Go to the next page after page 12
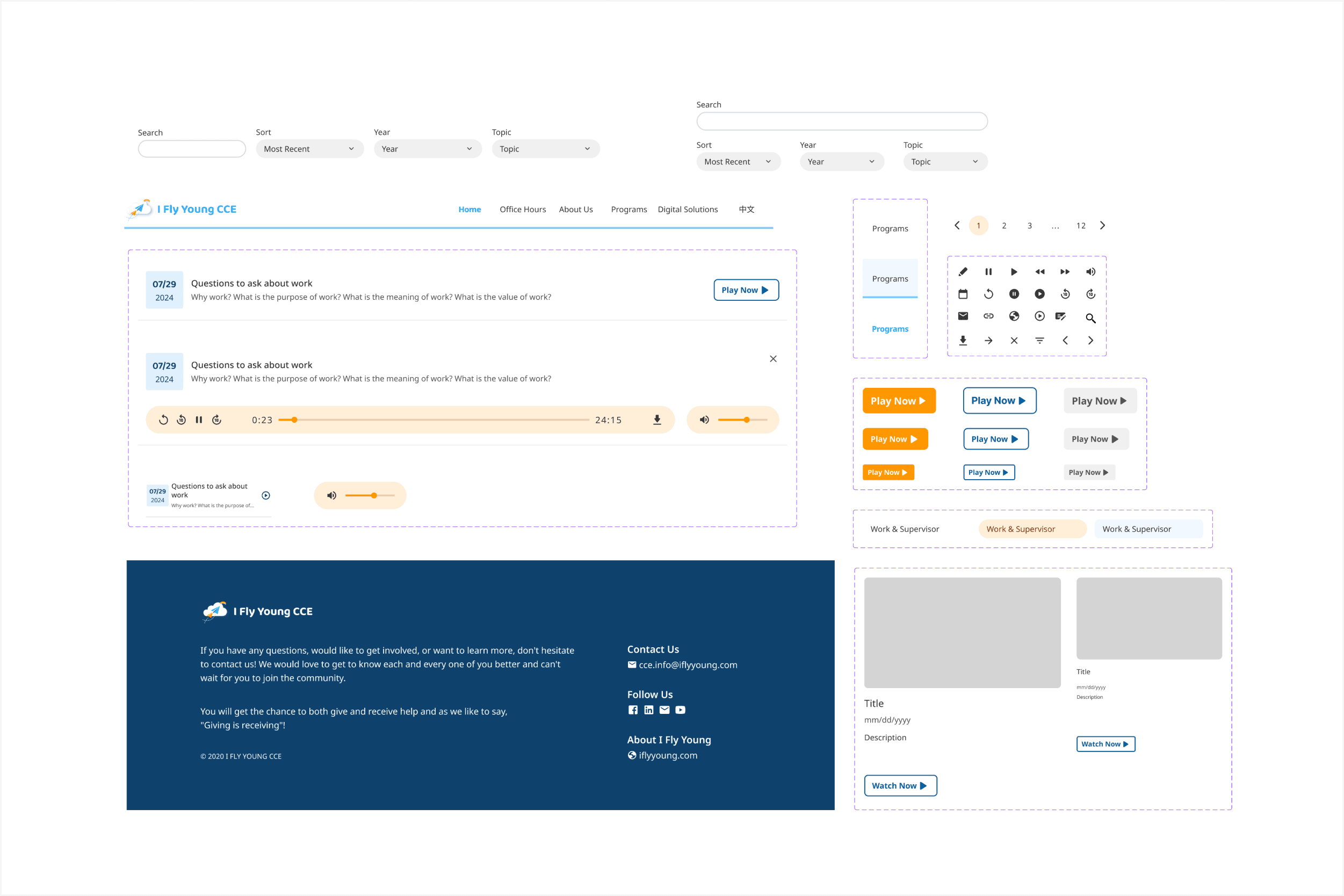 [1103, 225]
